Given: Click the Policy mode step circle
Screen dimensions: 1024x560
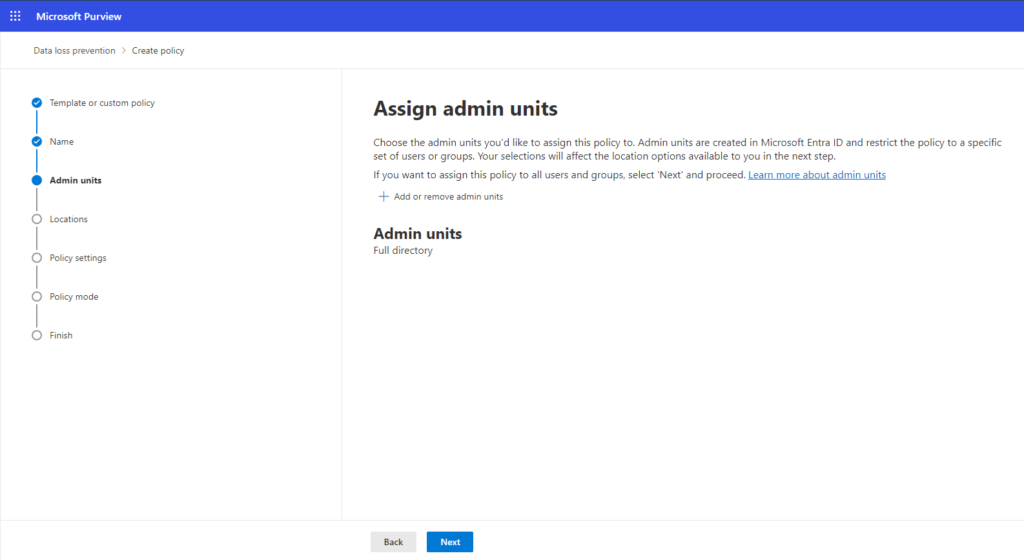Looking at the screenshot, I should pyautogui.click(x=37, y=297).
